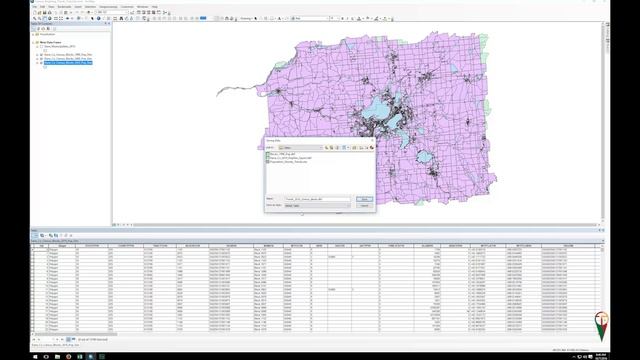Click Go To Home Folder in Saving Data

point(331,147)
